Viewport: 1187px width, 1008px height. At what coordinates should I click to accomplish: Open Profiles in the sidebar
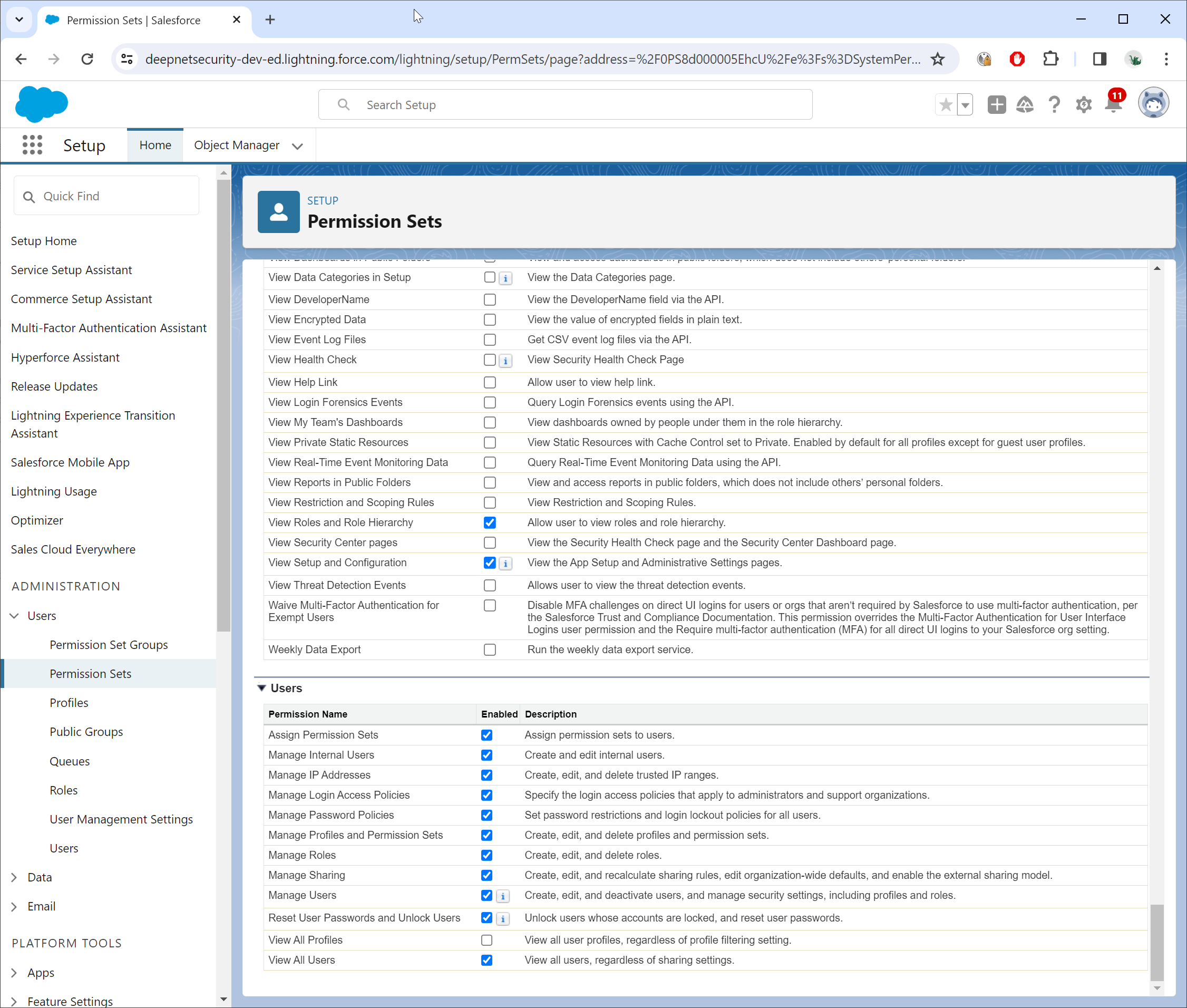pos(69,703)
